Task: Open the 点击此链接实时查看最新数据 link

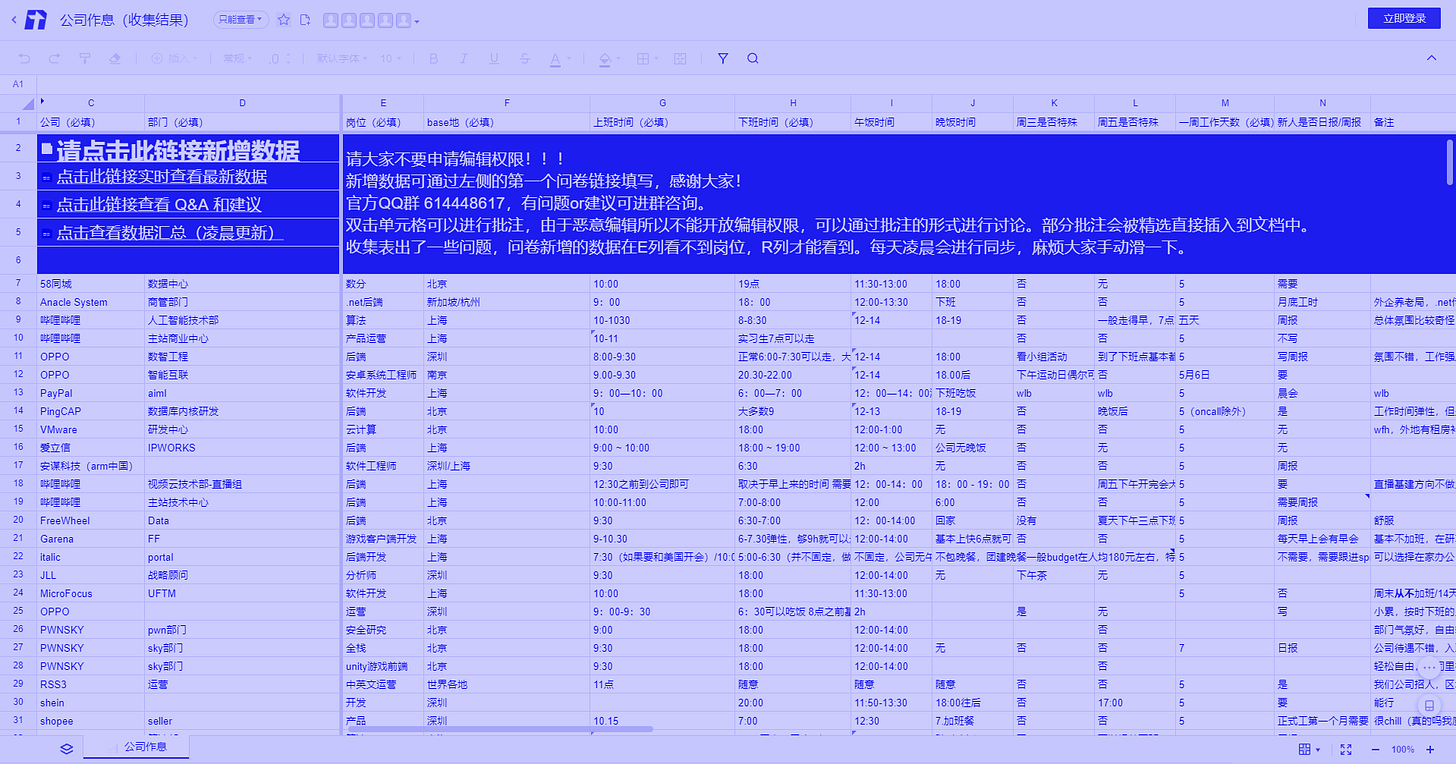Action: (161, 177)
